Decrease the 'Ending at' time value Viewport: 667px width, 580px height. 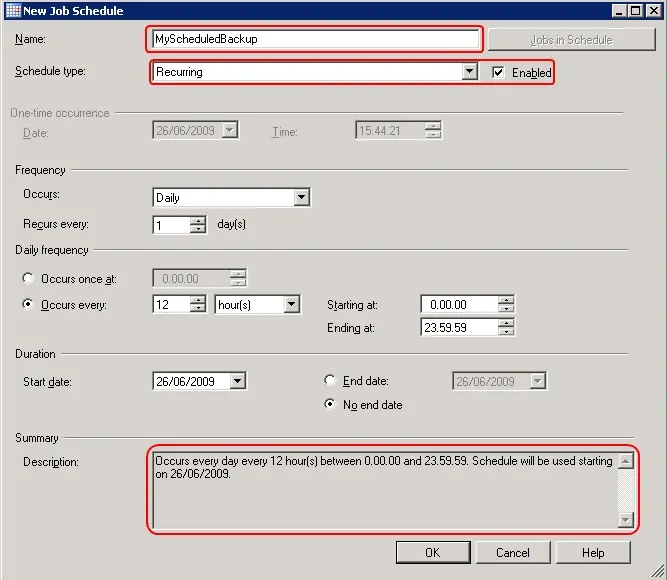coord(506,332)
